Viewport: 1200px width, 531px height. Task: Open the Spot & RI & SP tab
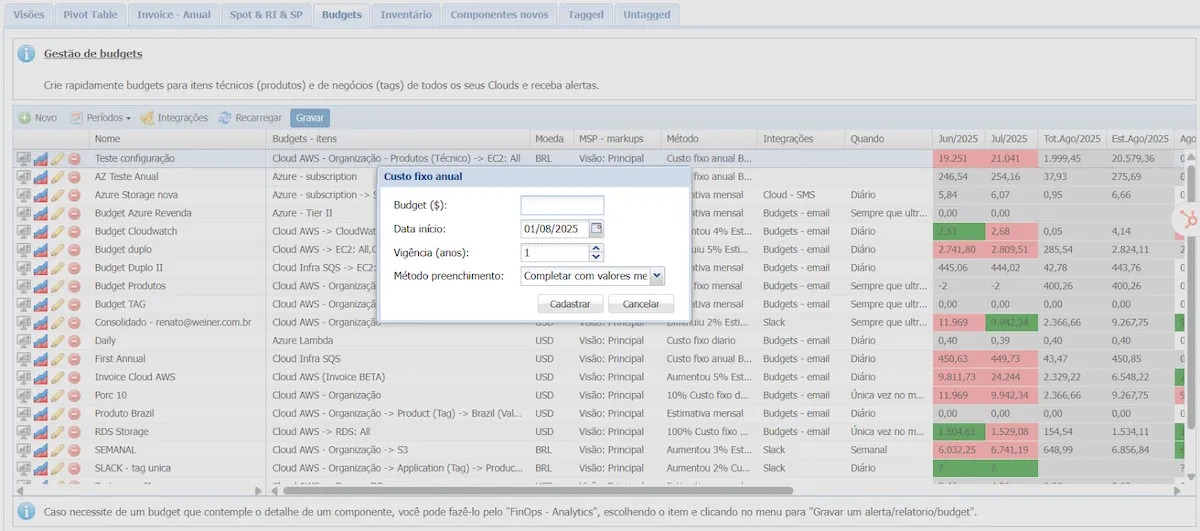[x=266, y=15]
